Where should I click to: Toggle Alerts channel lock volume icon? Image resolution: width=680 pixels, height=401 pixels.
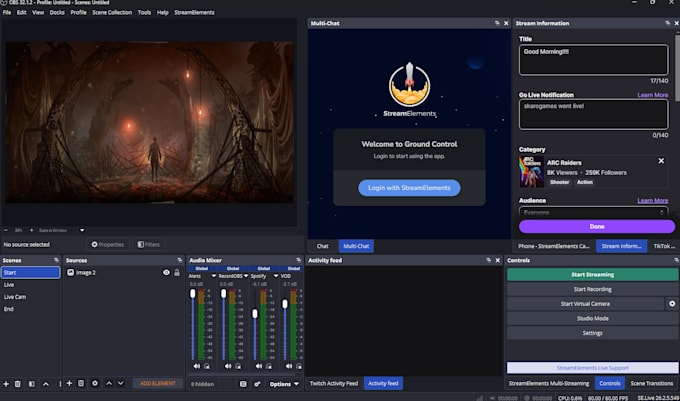tap(207, 366)
